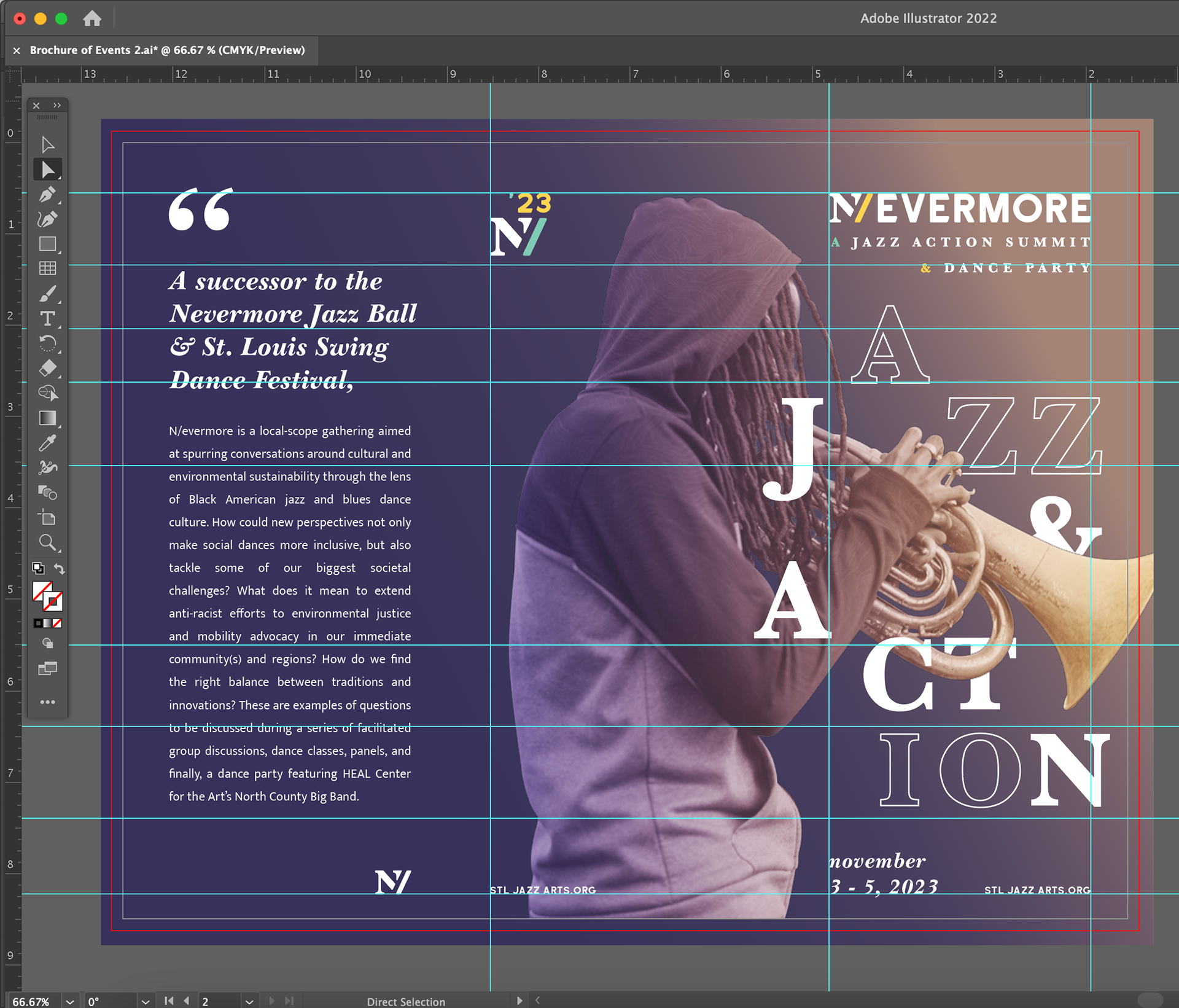Click the artboard number 2 field
This screenshot has height=1008, width=1179.
[x=220, y=1001]
